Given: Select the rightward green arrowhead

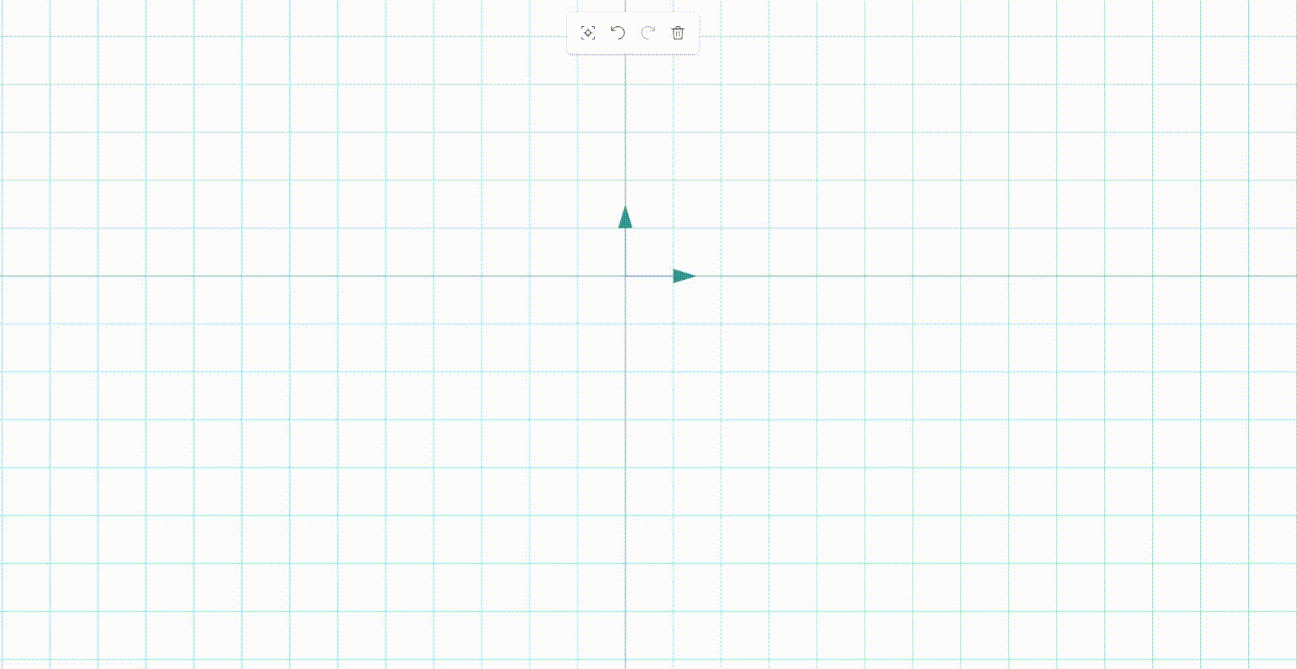Looking at the screenshot, I should click(x=684, y=276).
